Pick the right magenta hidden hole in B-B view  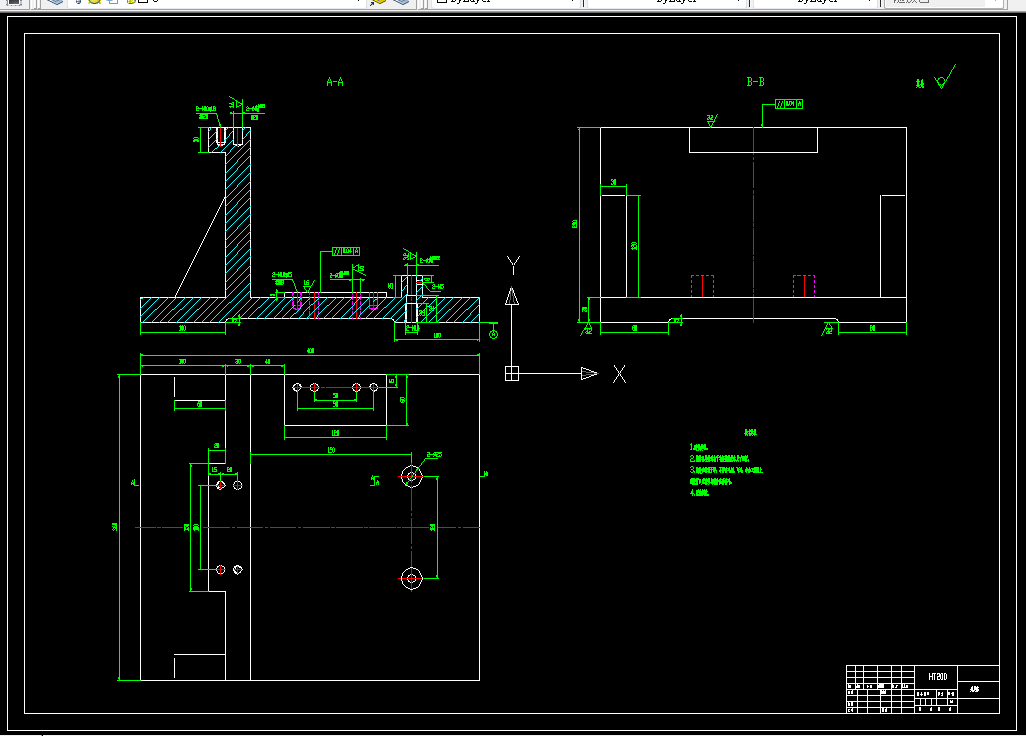coord(804,286)
